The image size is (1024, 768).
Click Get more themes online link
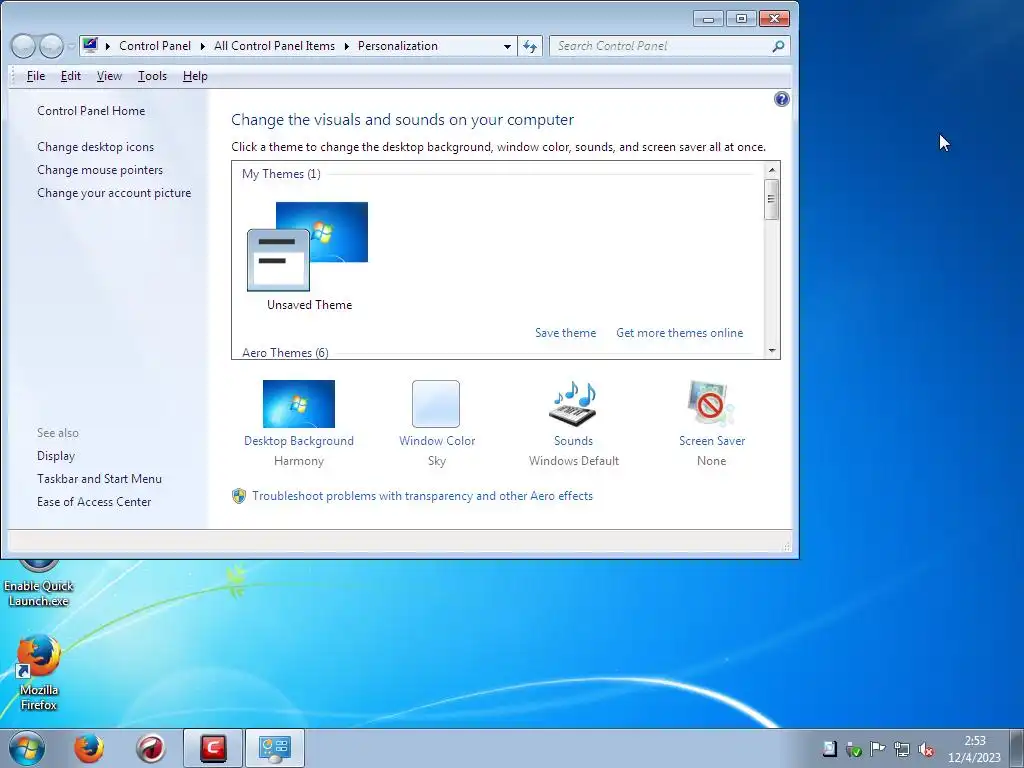tap(679, 333)
